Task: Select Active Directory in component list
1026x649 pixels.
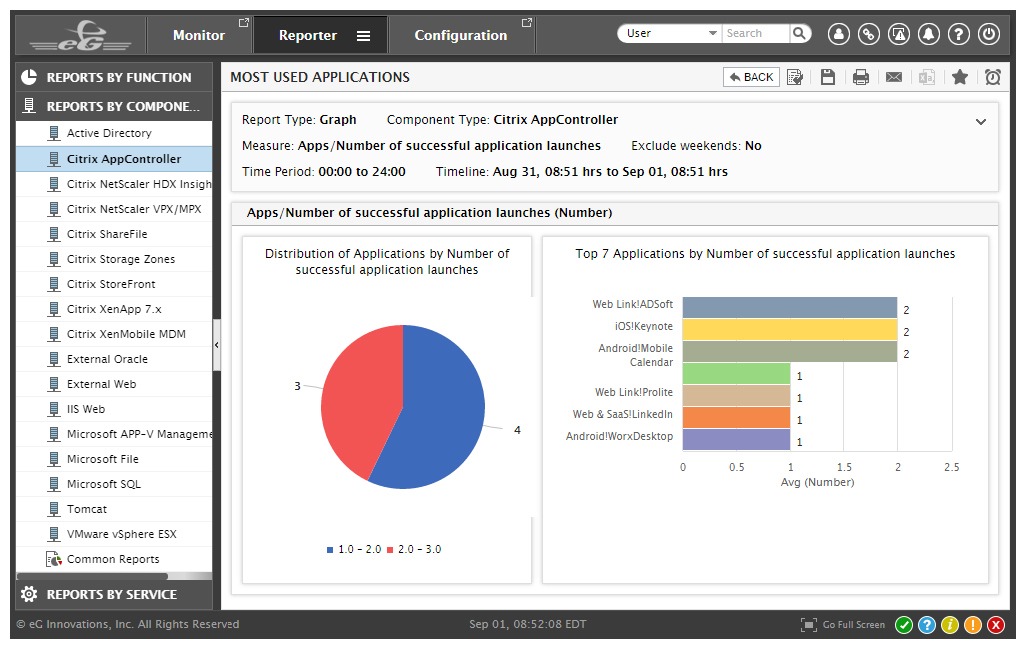Action: pyautogui.click(x=114, y=133)
